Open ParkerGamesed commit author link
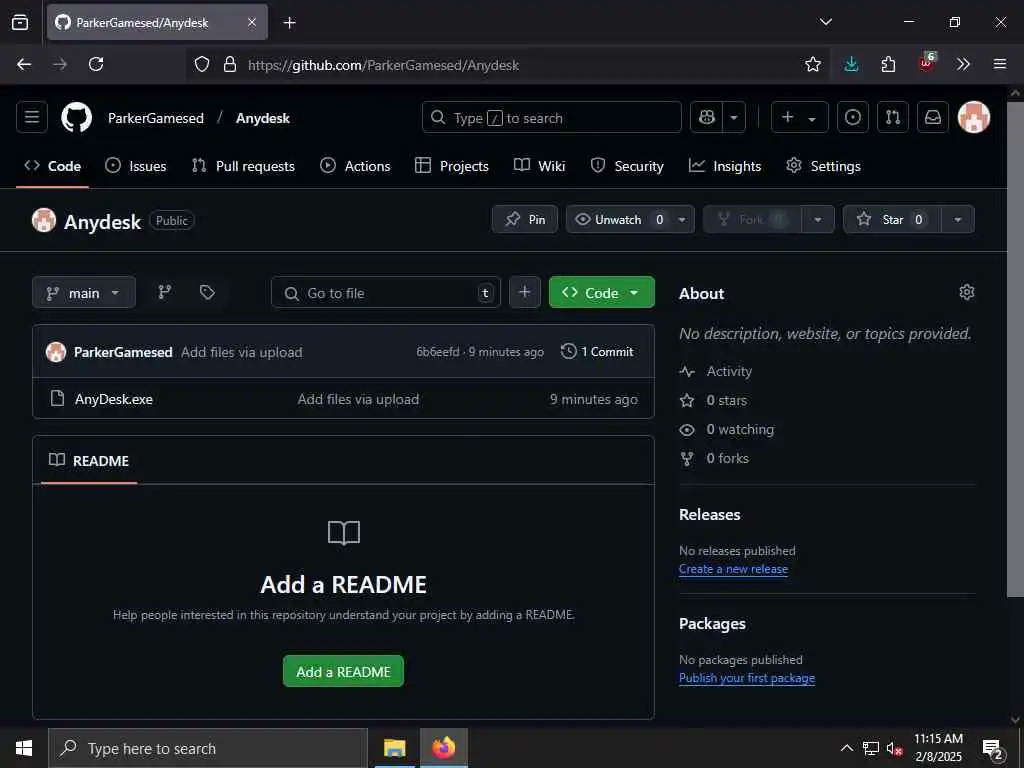 123,352
